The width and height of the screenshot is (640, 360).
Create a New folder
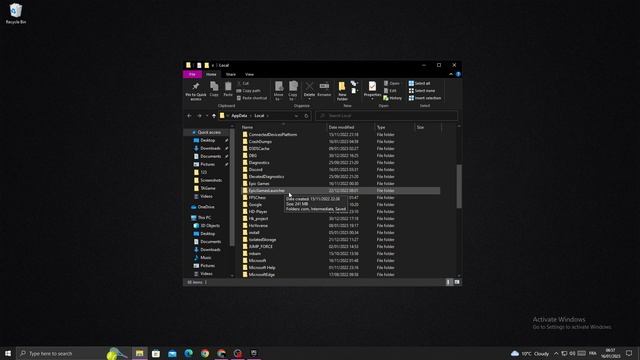pyautogui.click(x=342, y=91)
